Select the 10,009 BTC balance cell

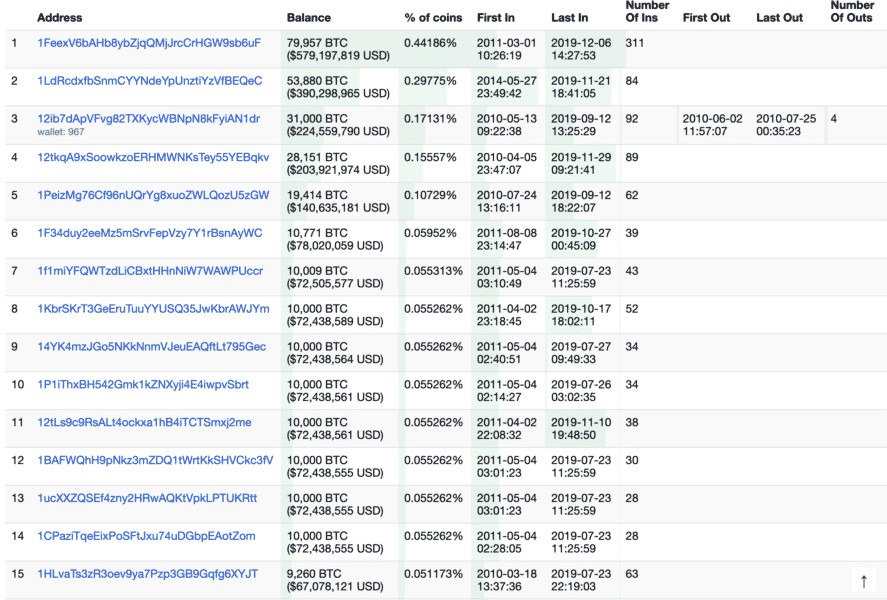pyautogui.click(x=335, y=277)
